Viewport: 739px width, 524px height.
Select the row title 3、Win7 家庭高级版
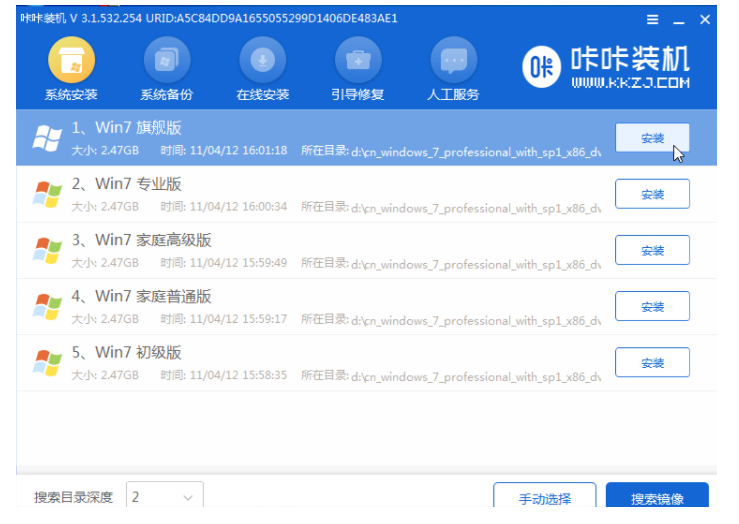click(x=141, y=240)
